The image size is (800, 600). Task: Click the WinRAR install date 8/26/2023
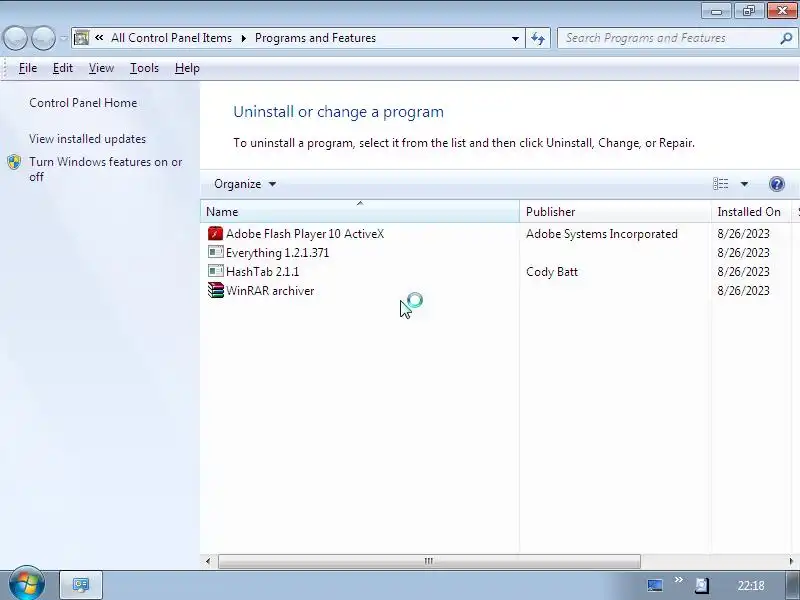click(743, 291)
